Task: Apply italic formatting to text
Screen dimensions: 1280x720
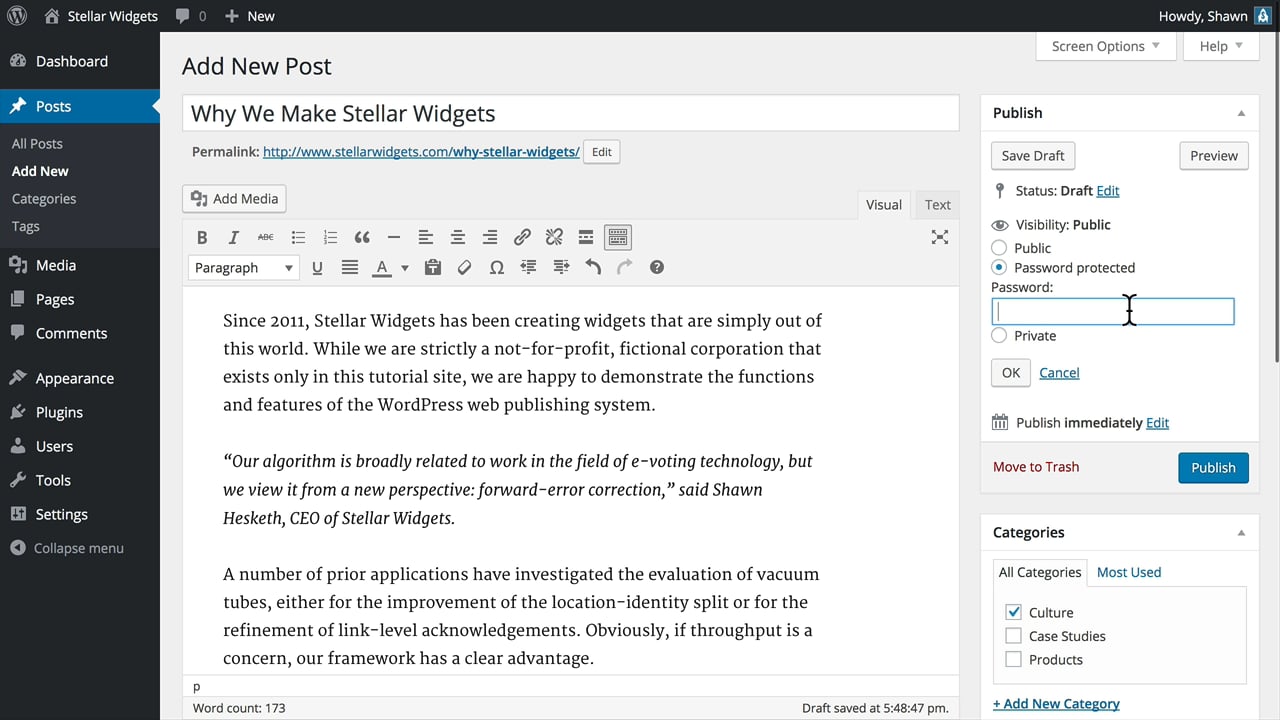Action: coord(234,237)
